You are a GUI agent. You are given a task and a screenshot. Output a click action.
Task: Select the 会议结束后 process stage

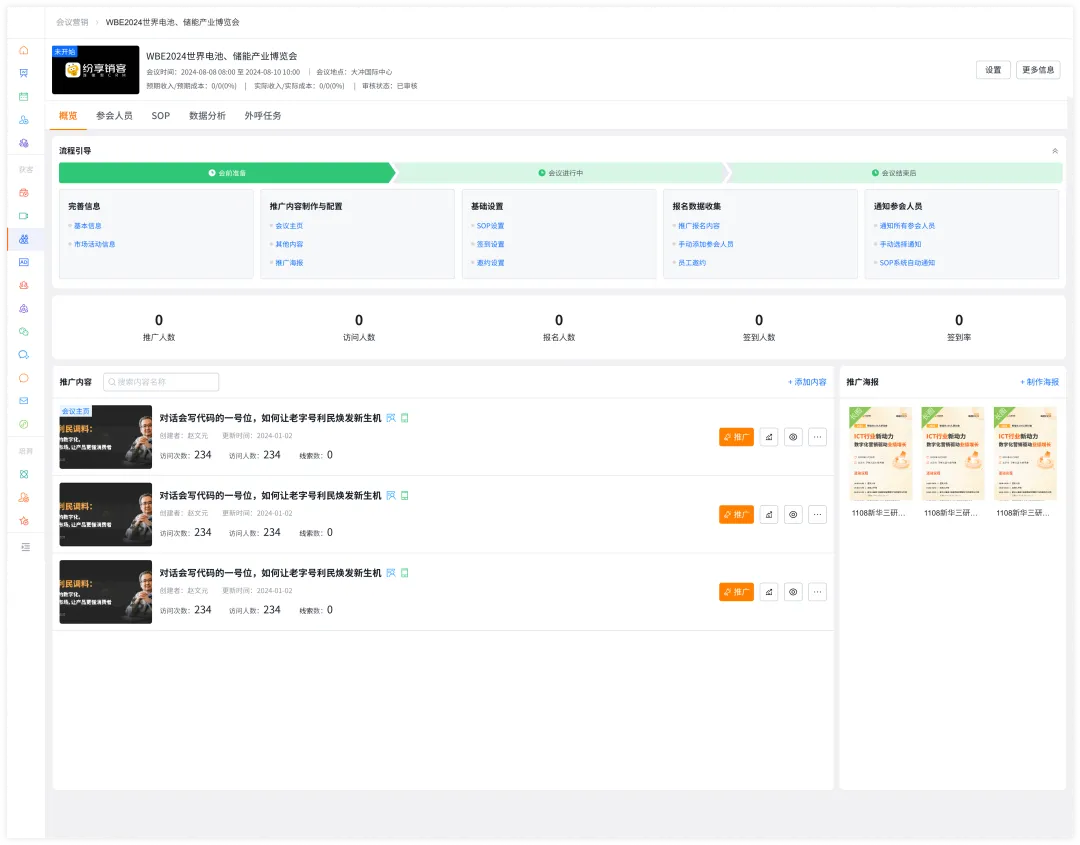(894, 173)
